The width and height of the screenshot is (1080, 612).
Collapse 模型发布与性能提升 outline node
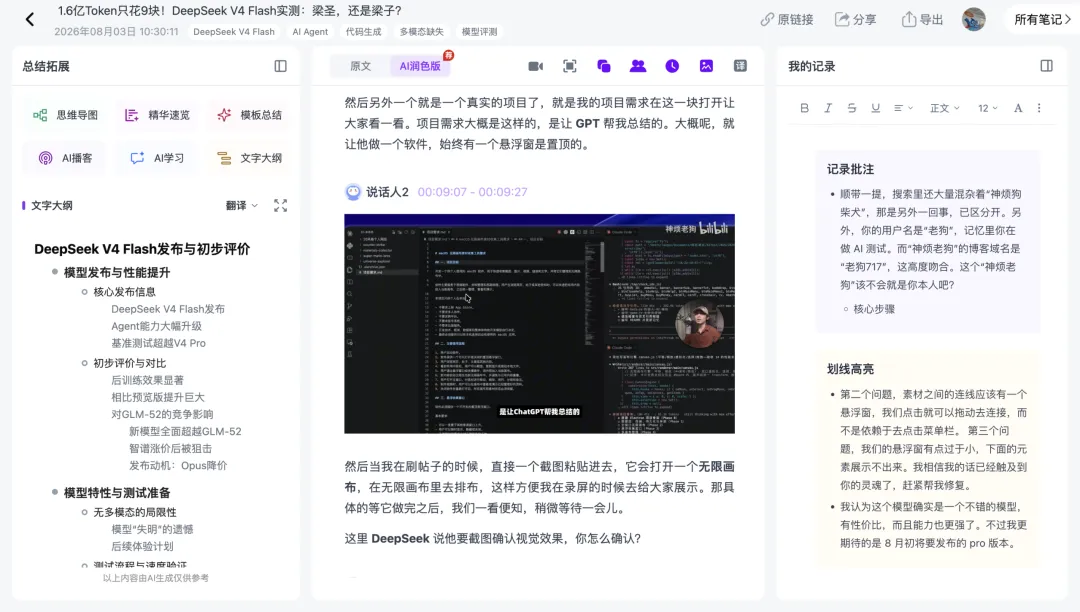click(x=54, y=272)
